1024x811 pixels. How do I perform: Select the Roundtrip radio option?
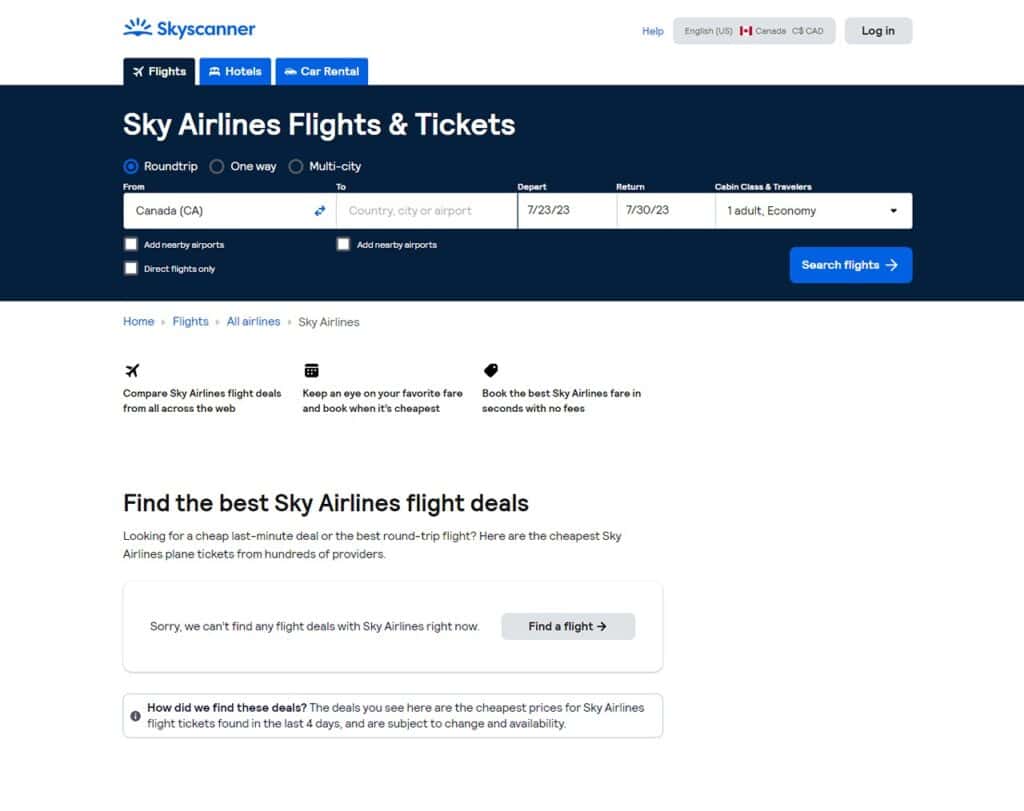pos(131,167)
